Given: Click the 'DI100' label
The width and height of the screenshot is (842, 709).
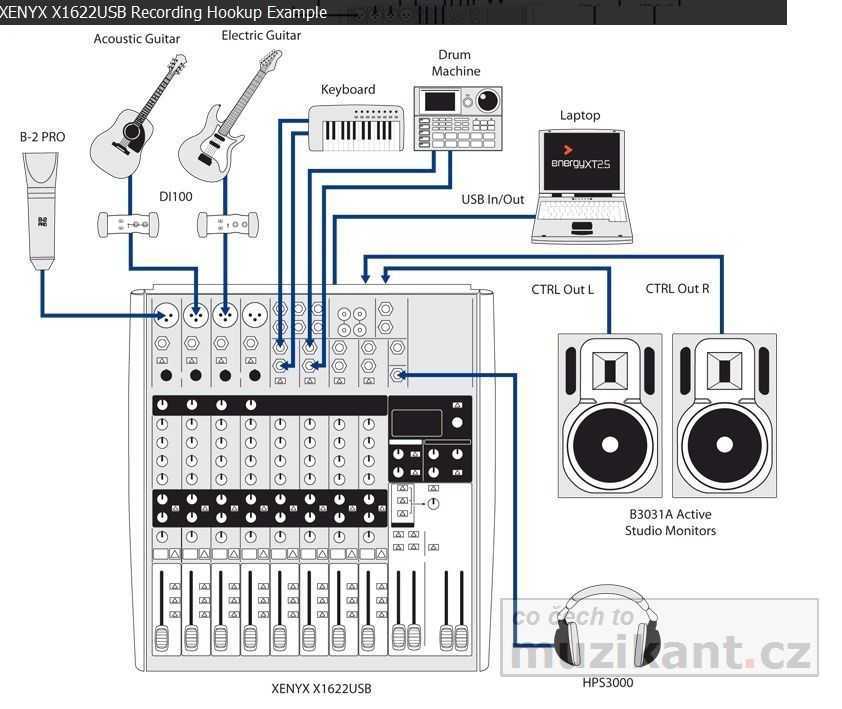Looking at the screenshot, I should tap(176, 197).
